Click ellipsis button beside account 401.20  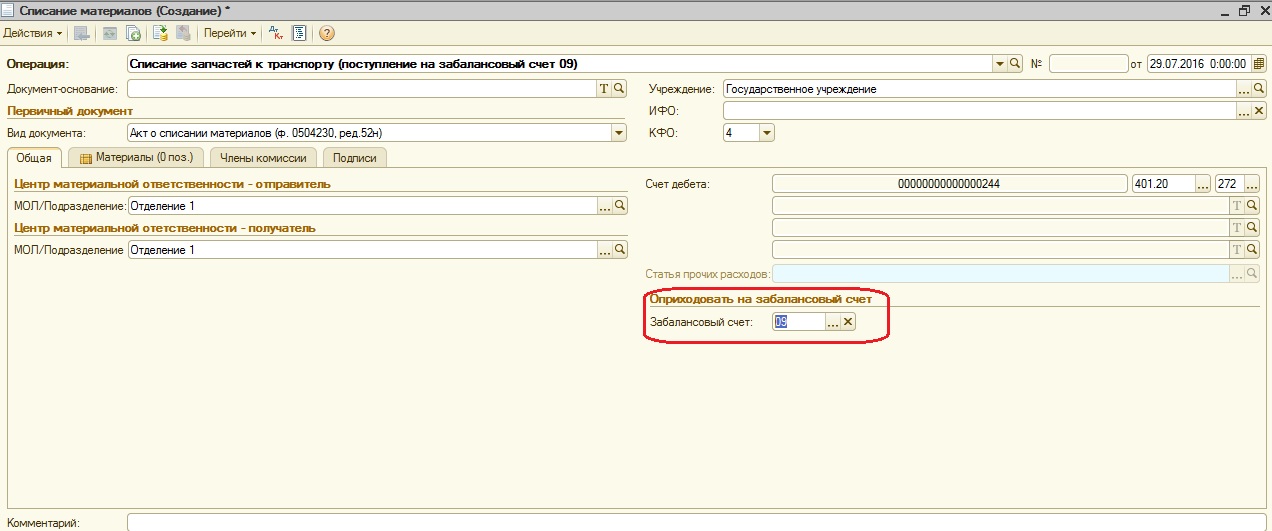coord(1202,184)
